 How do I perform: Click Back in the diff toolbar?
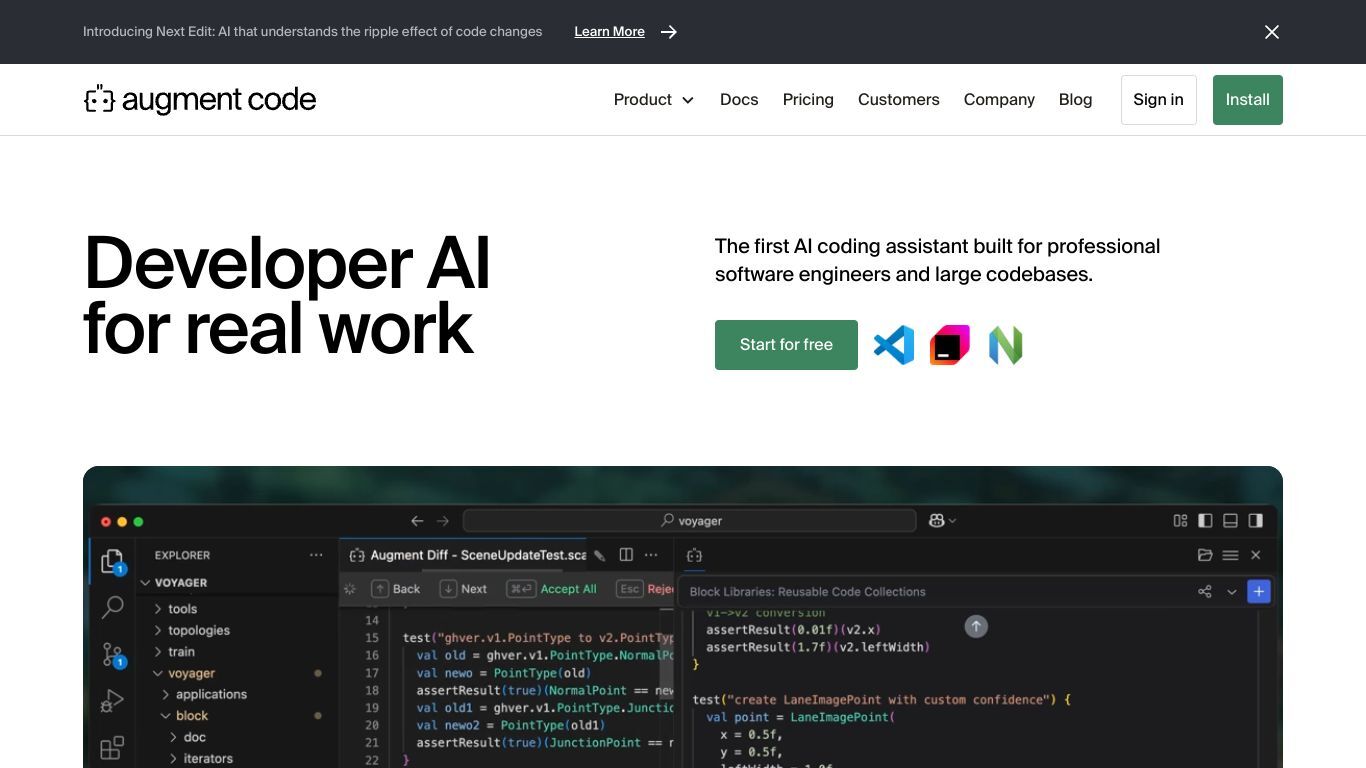click(396, 589)
